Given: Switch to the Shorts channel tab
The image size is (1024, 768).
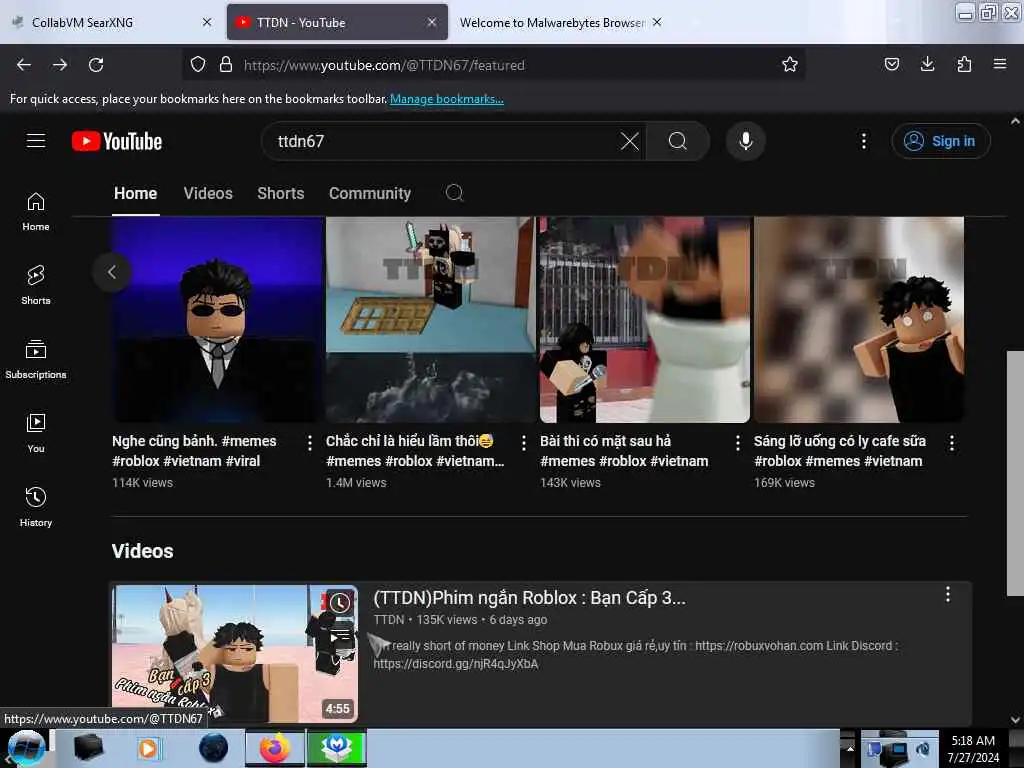Looking at the screenshot, I should tap(281, 193).
